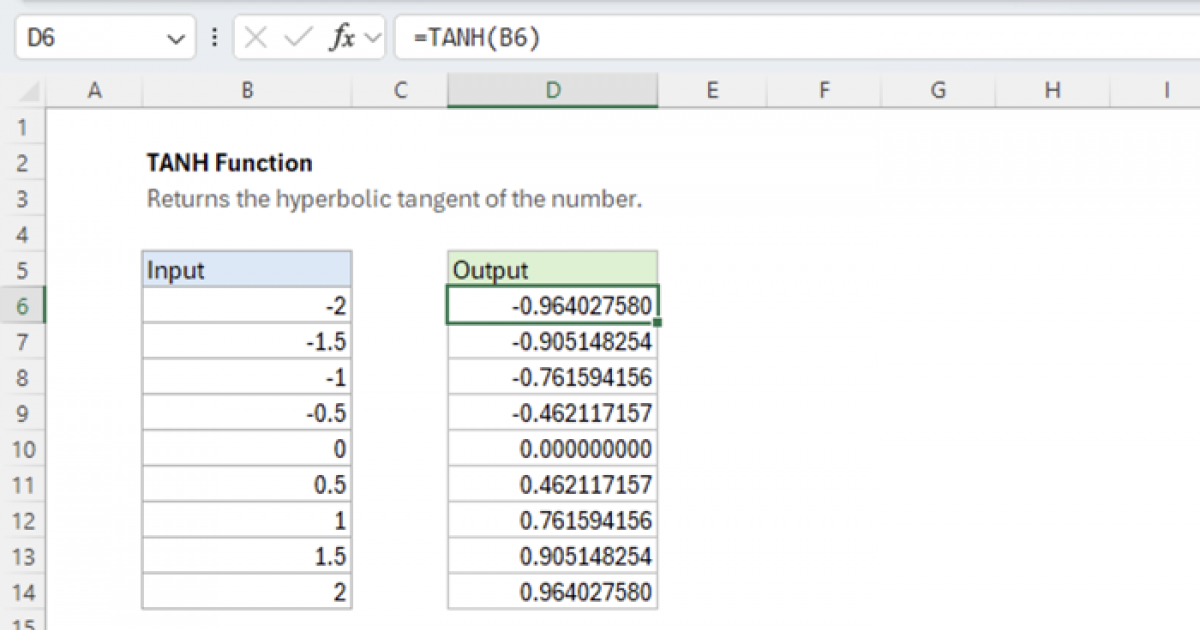Click the Cancel (X) icon on formula bar
The image size is (1200, 630).
pos(256,38)
